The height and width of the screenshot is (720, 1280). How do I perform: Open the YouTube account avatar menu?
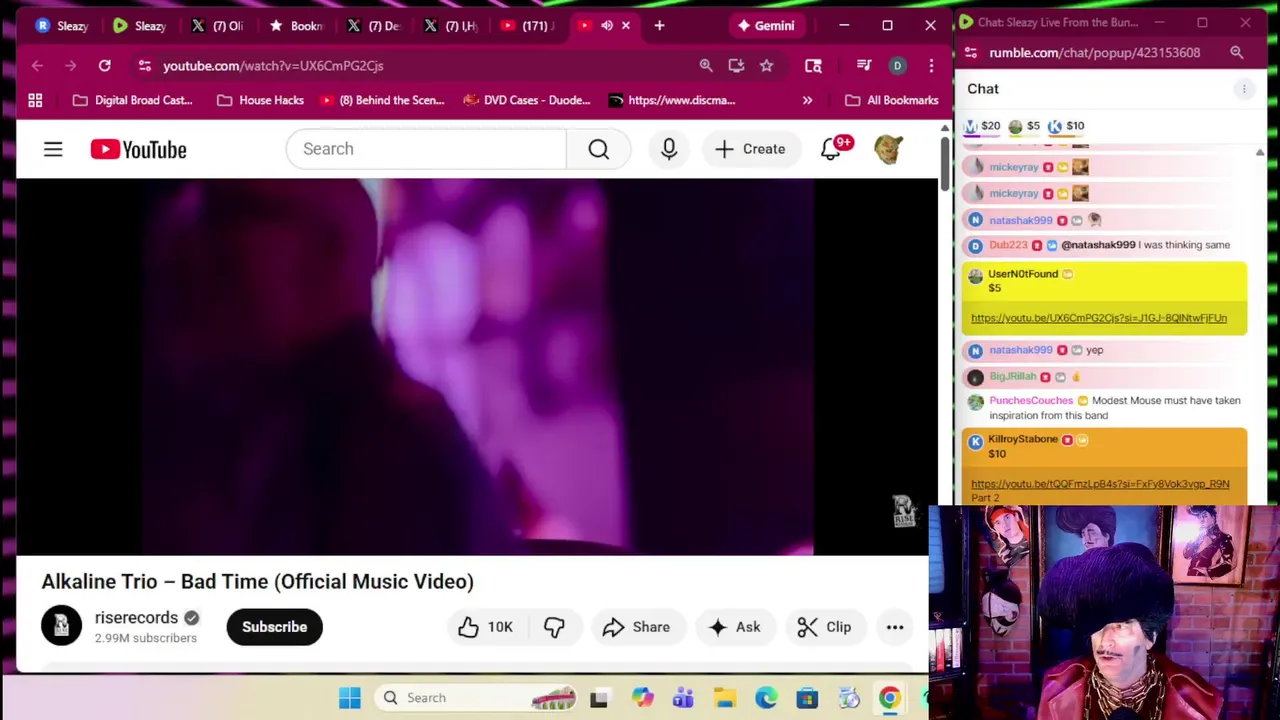pyautogui.click(x=888, y=149)
